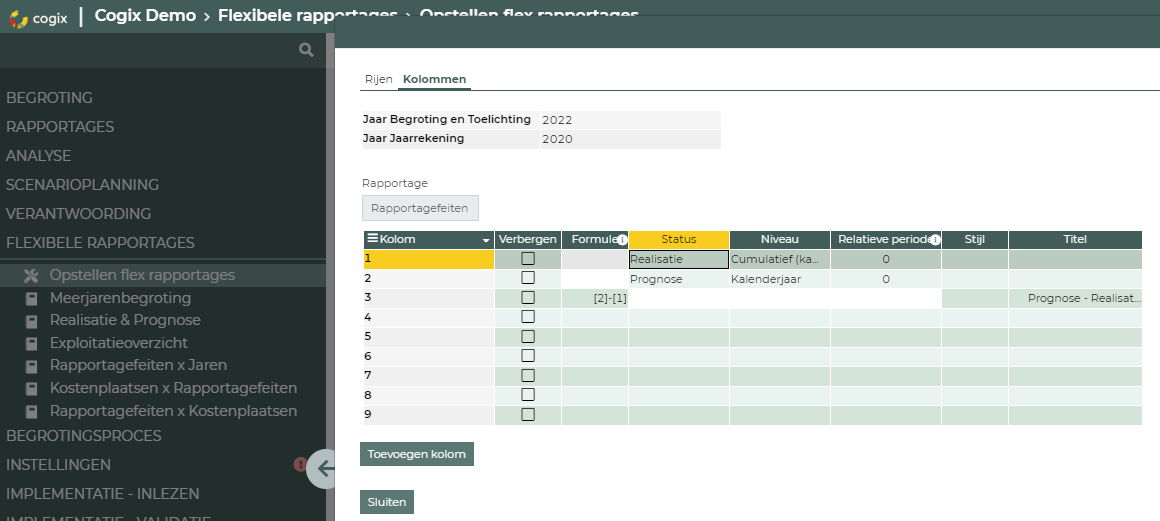Tick the Verbergen checkbox for column 4
This screenshot has height=521, width=1160.
[527, 317]
